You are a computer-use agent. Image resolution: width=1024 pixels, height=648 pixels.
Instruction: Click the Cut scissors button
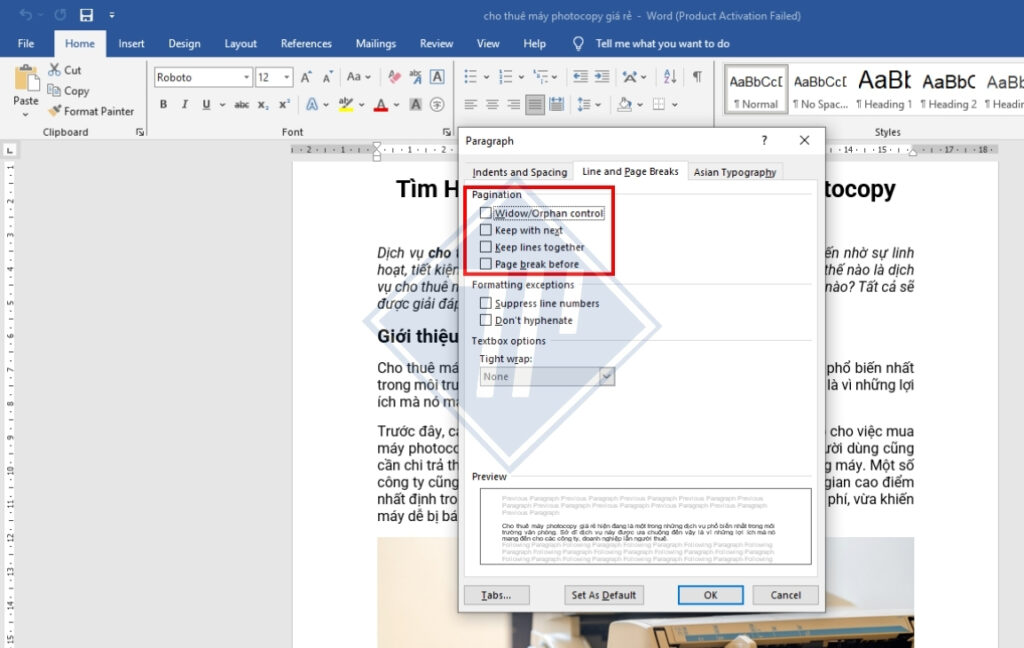pyautogui.click(x=65, y=70)
